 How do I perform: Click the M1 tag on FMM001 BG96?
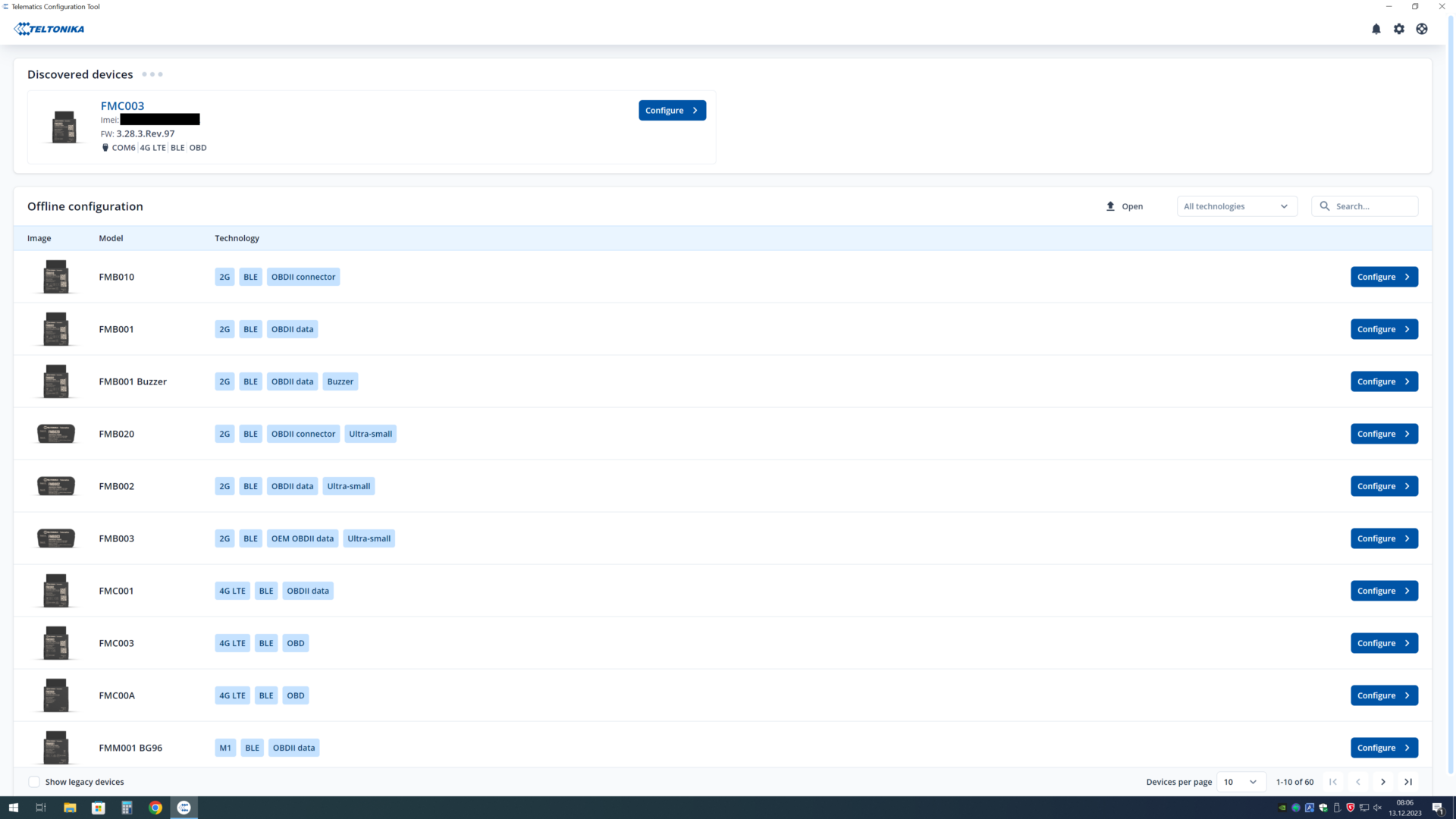pos(225,748)
